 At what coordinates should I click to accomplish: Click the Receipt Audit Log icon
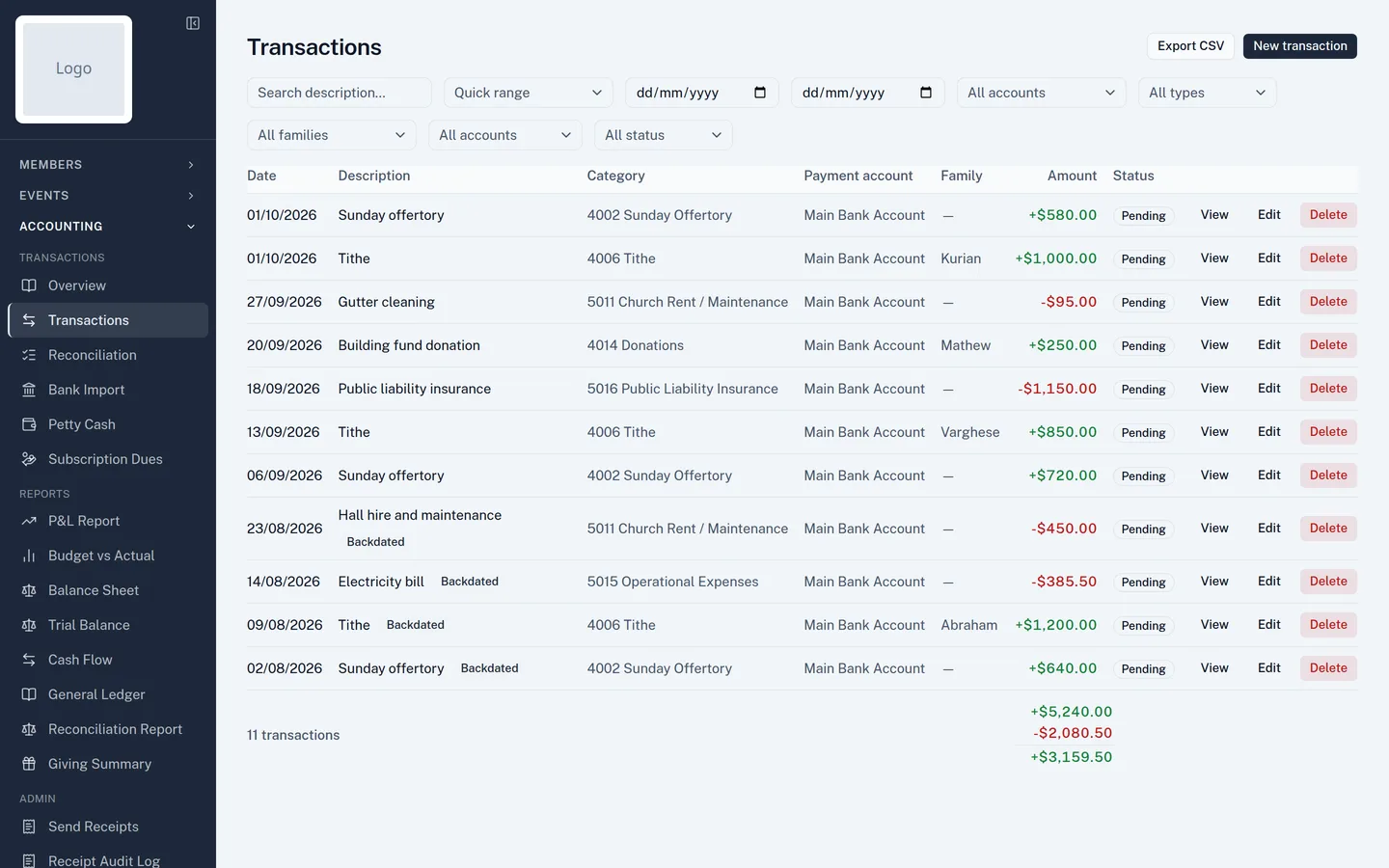pyautogui.click(x=29, y=860)
